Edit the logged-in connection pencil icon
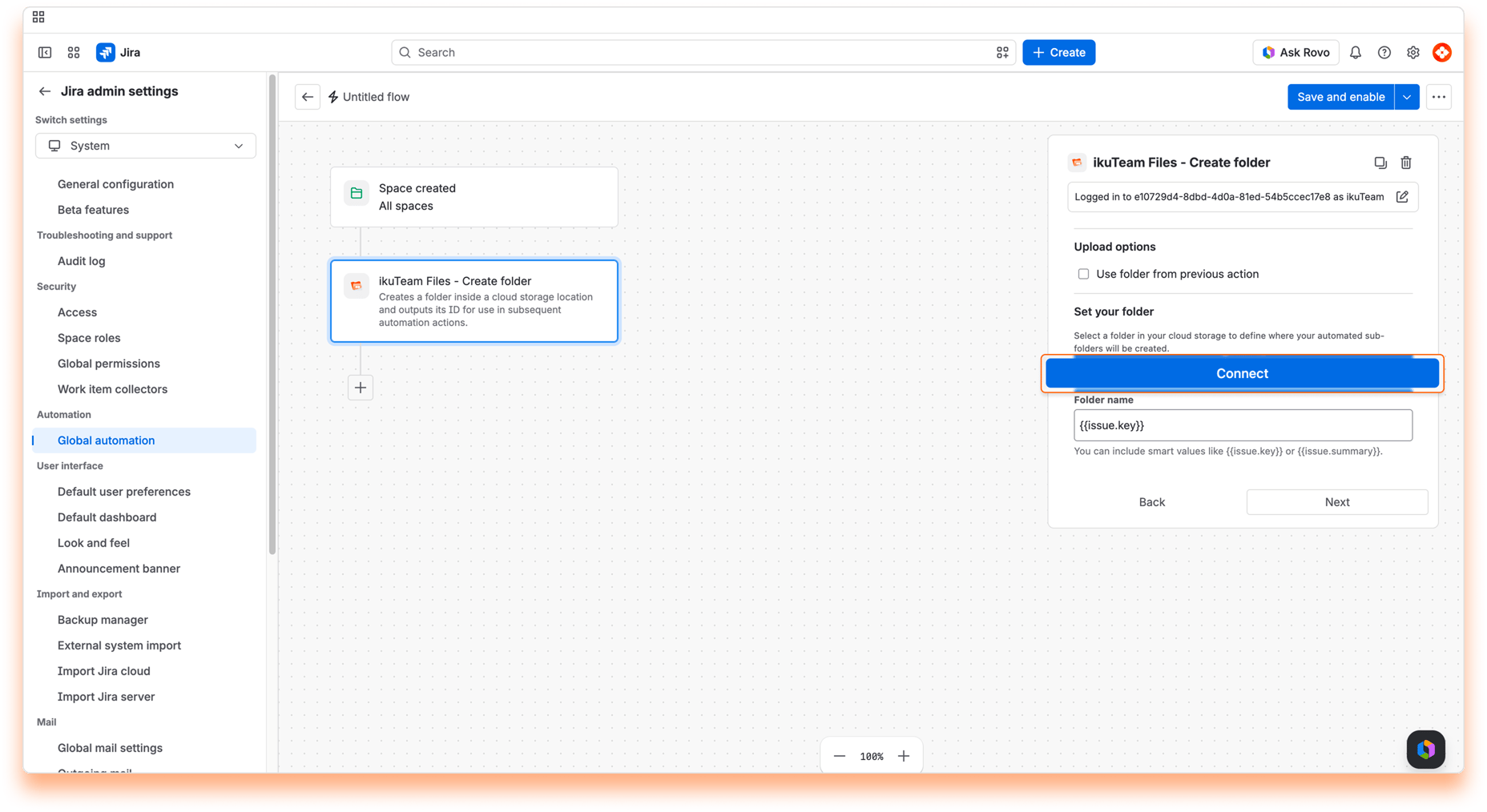Image resolution: width=1487 pixels, height=812 pixels. [x=1402, y=197]
